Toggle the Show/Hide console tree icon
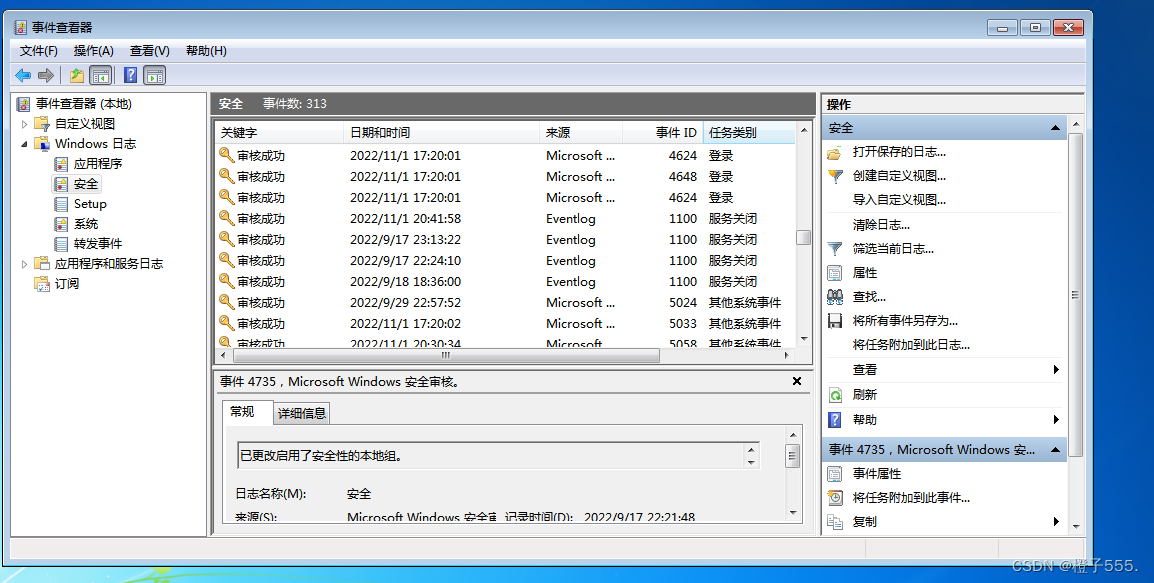The height and width of the screenshot is (583, 1154). (x=100, y=75)
